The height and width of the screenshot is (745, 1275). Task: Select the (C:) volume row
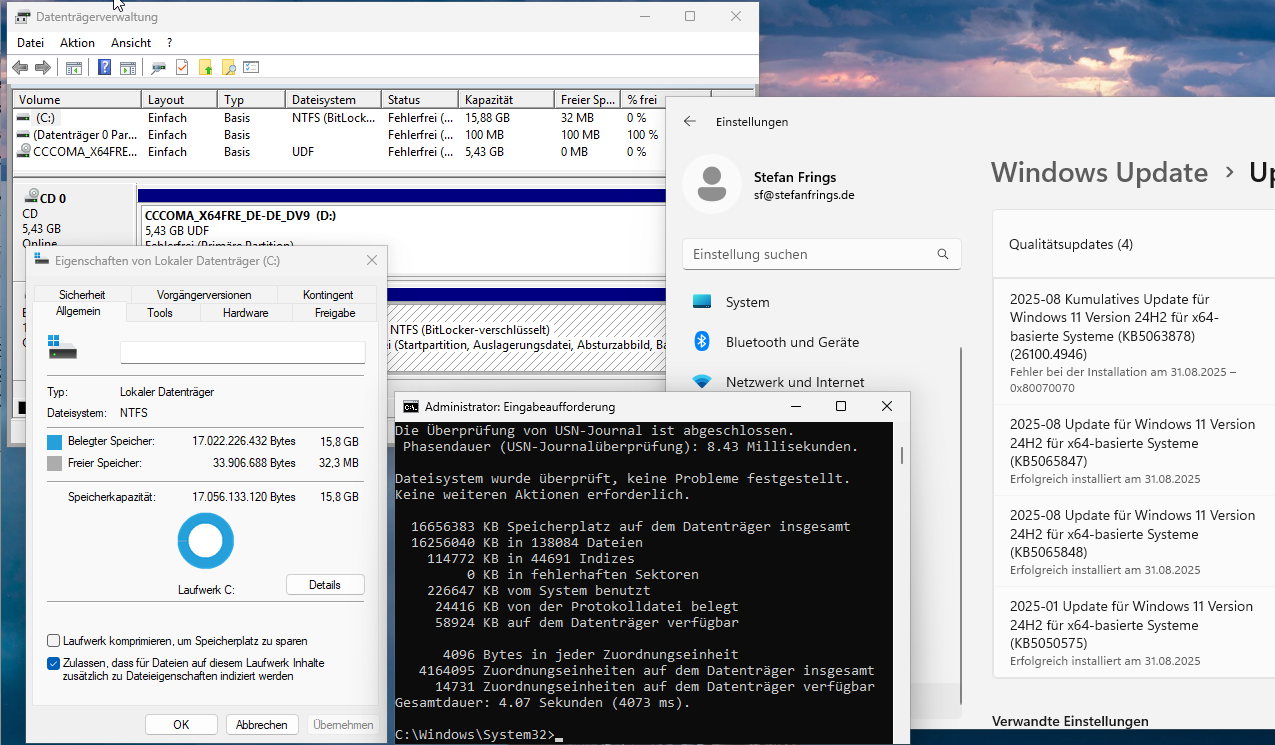338,118
